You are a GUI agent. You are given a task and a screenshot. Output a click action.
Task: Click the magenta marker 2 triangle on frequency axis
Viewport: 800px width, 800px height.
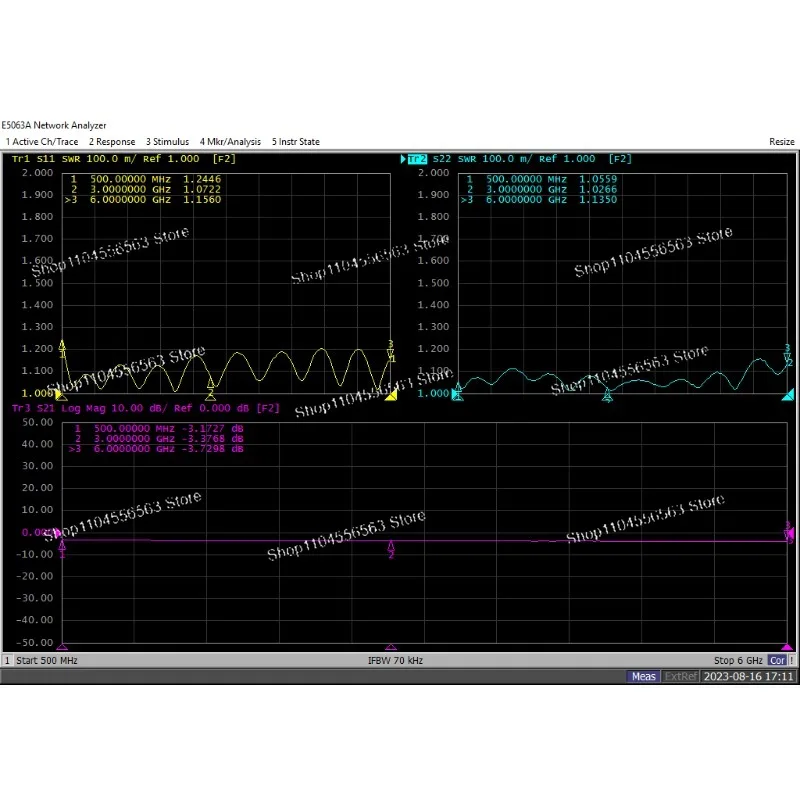(391, 647)
